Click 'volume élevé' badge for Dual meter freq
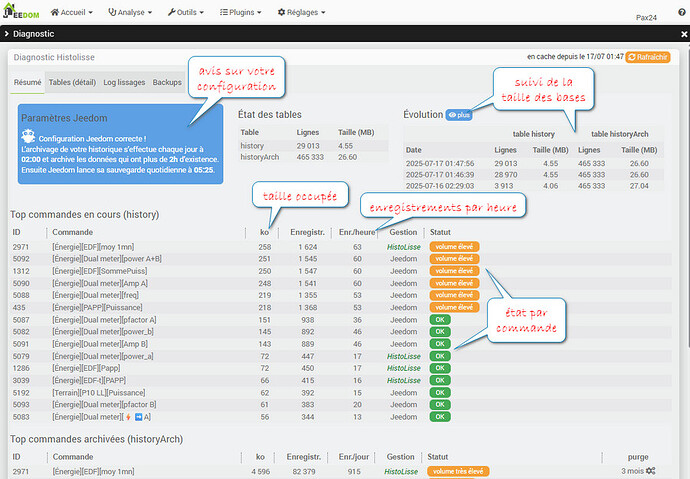The height and width of the screenshot is (479, 690). pyautogui.click(x=454, y=295)
